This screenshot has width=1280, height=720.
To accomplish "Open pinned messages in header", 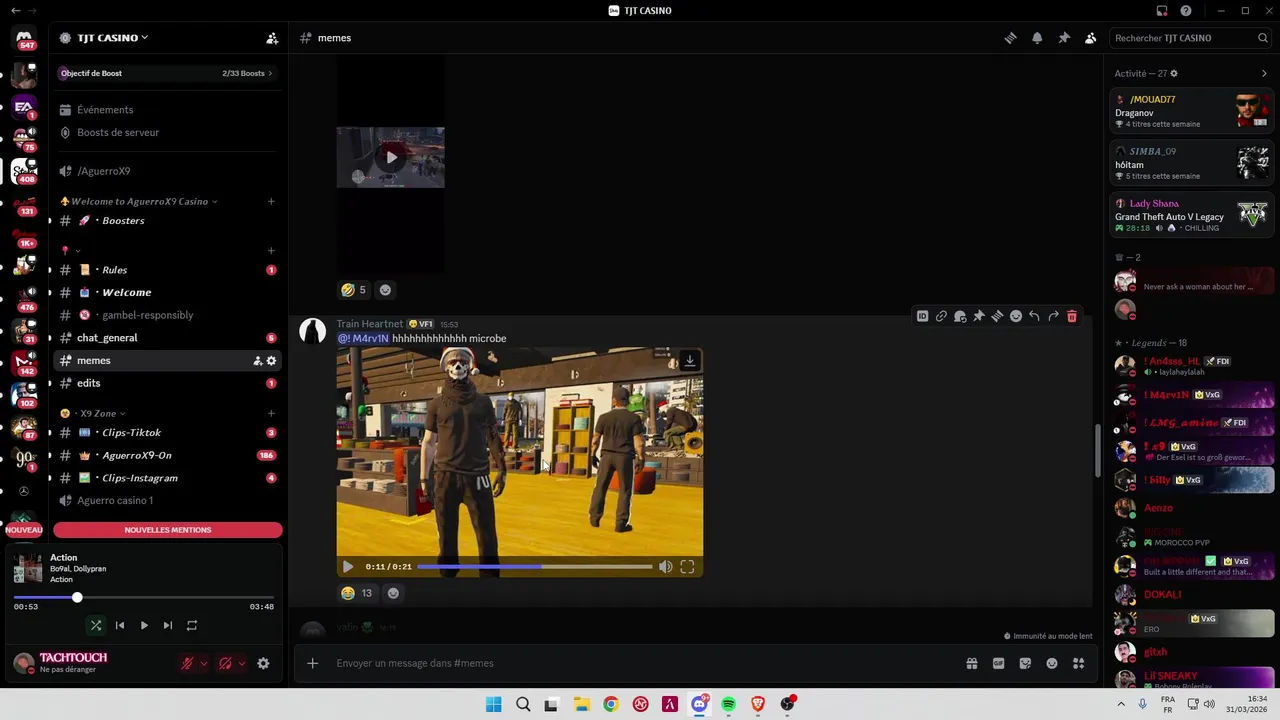I will click(1064, 38).
